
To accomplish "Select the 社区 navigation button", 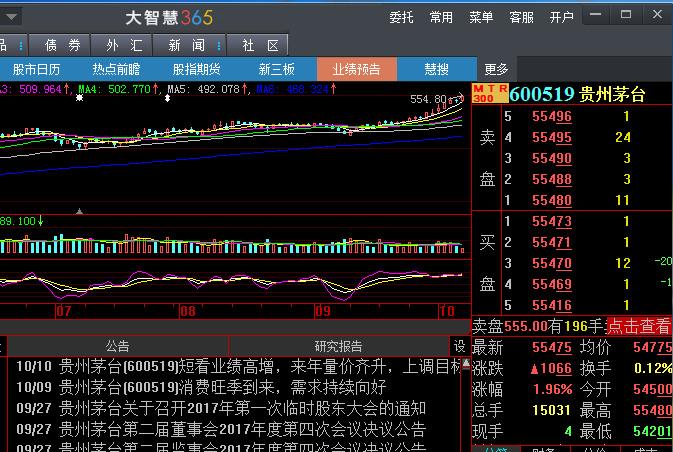I will click(259, 45).
